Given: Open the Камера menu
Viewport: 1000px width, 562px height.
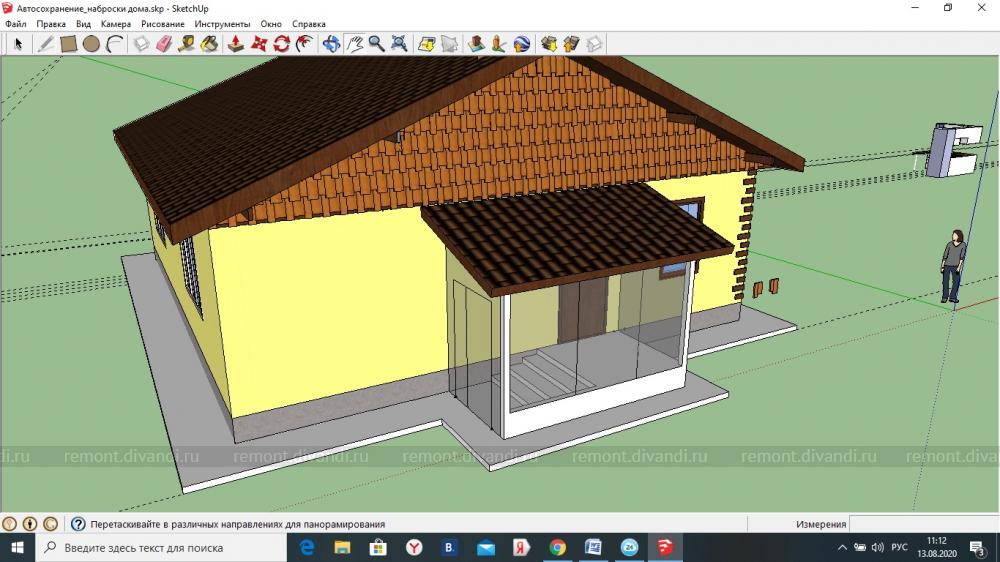Looking at the screenshot, I should tap(115, 23).
